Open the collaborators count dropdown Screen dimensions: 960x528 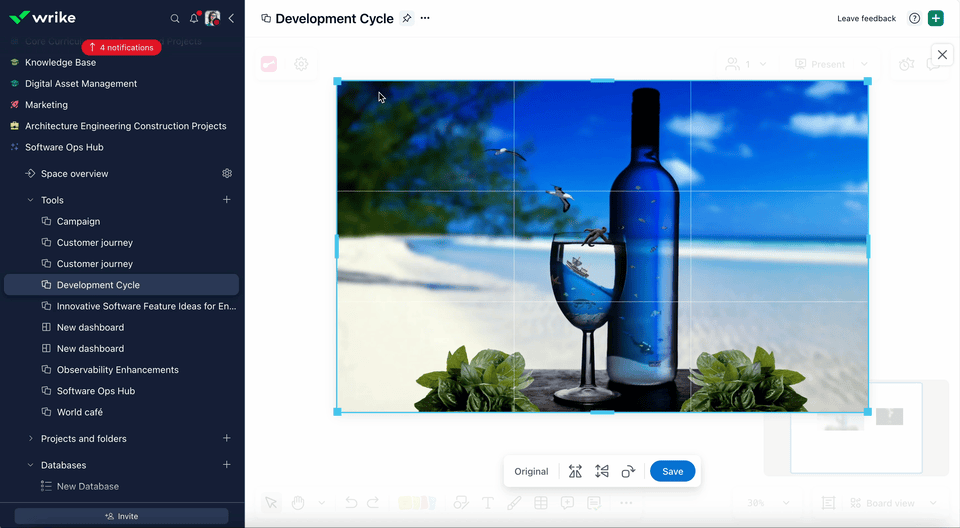point(746,64)
